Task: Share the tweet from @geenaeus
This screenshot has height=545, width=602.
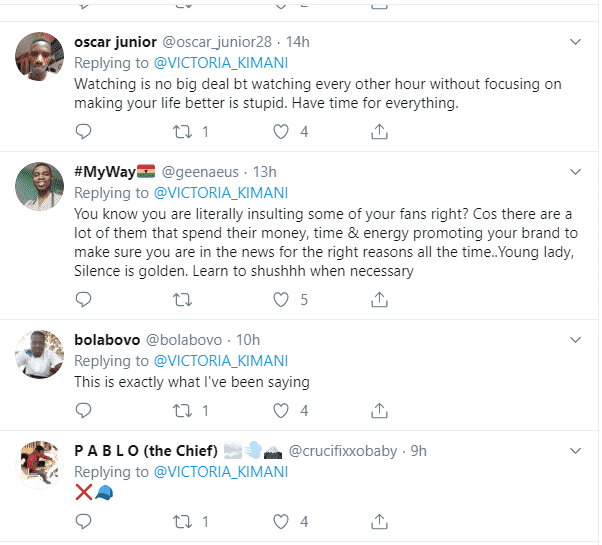Action: click(x=380, y=299)
